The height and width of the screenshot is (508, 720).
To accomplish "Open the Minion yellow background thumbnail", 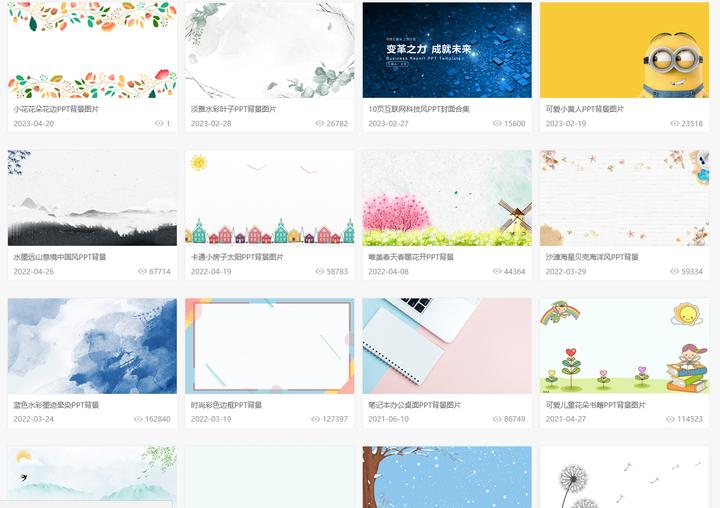I will point(624,50).
